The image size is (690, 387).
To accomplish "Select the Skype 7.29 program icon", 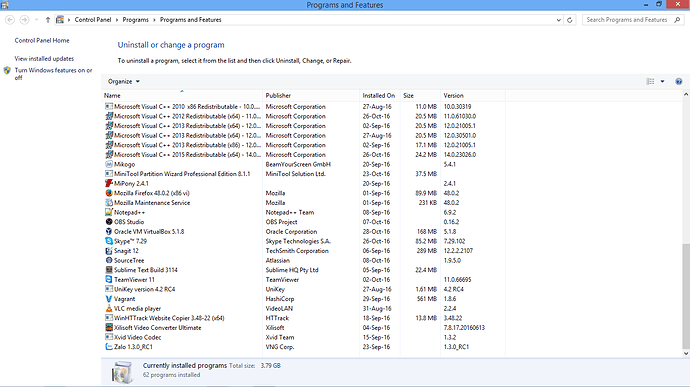I will (109, 241).
